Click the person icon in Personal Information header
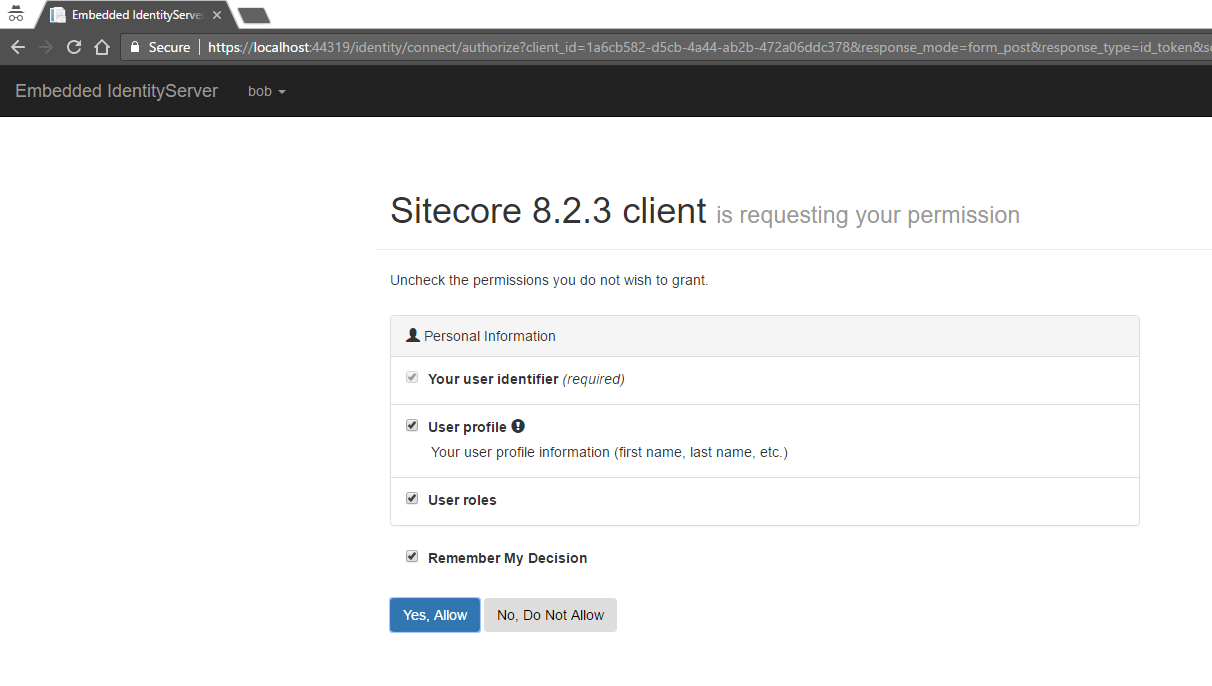The height and width of the screenshot is (686, 1212). coord(412,336)
